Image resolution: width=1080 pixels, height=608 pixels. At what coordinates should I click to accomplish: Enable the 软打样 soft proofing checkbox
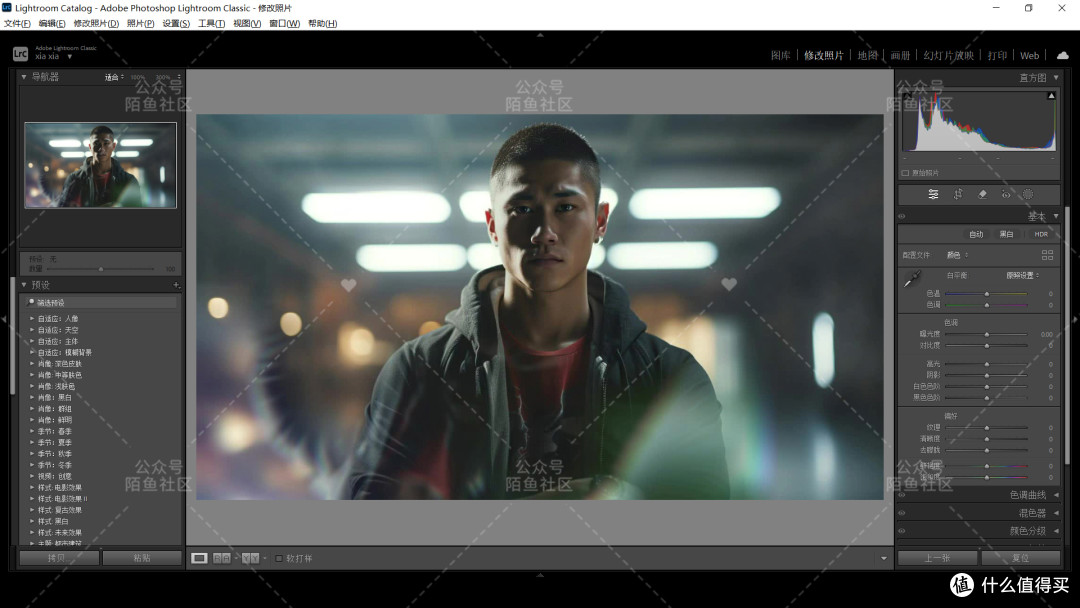(x=279, y=558)
